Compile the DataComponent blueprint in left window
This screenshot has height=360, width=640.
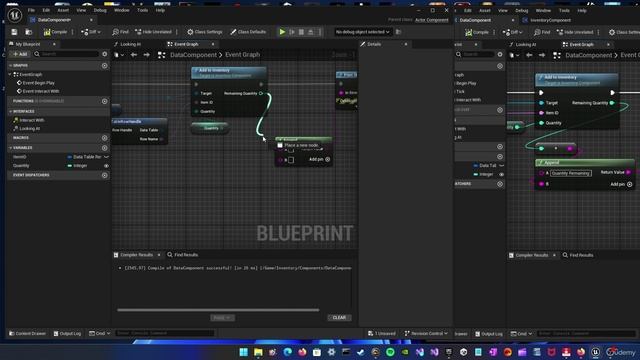pyautogui.click(x=56, y=32)
